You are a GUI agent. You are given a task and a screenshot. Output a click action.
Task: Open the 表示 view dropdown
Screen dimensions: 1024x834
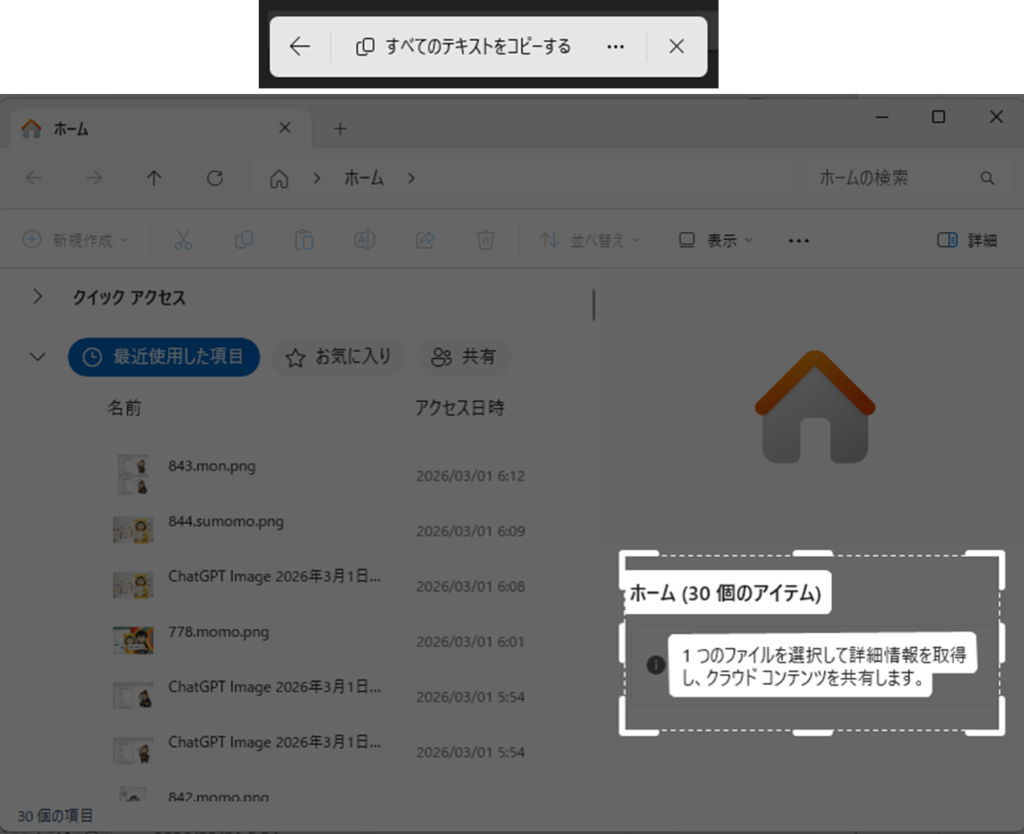point(716,240)
